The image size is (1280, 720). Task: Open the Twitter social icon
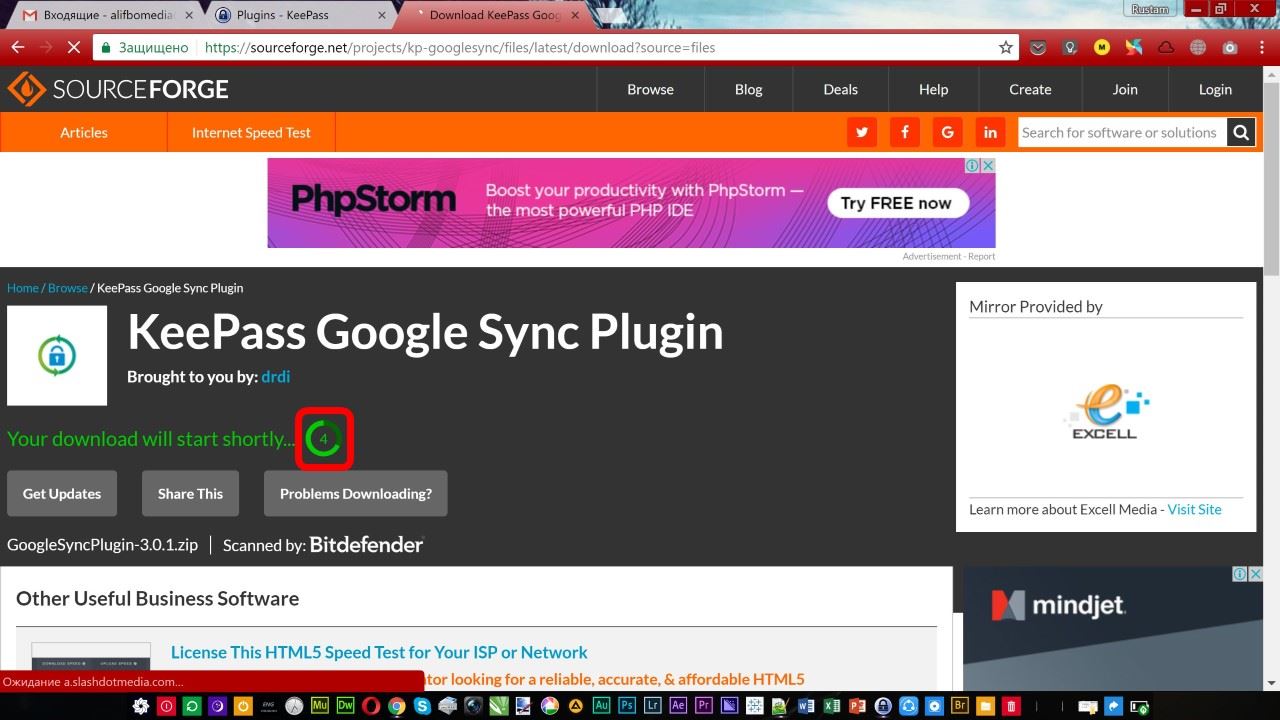(x=862, y=132)
